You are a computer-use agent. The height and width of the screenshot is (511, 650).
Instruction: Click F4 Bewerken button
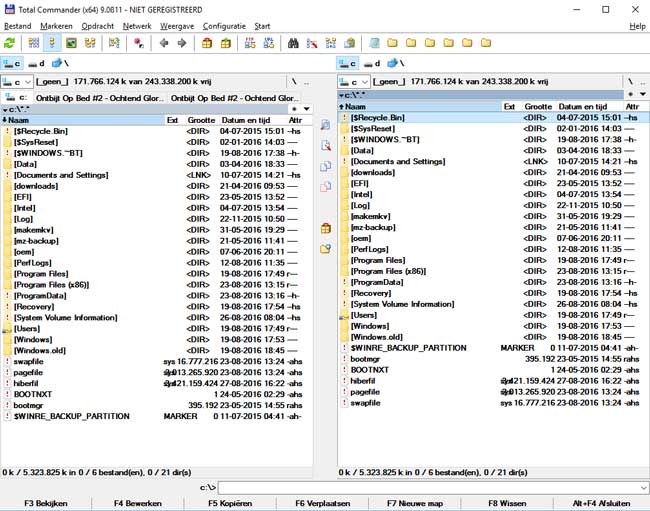click(138, 503)
